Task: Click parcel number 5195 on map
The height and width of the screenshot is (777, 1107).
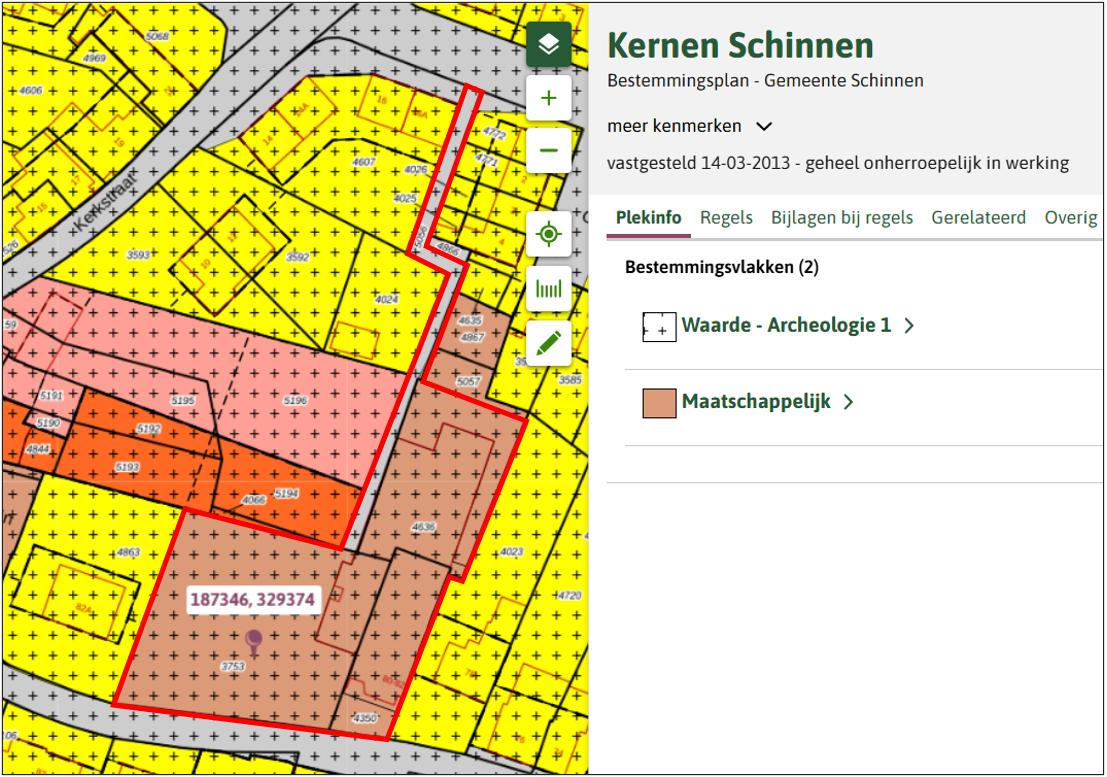Action: point(183,400)
